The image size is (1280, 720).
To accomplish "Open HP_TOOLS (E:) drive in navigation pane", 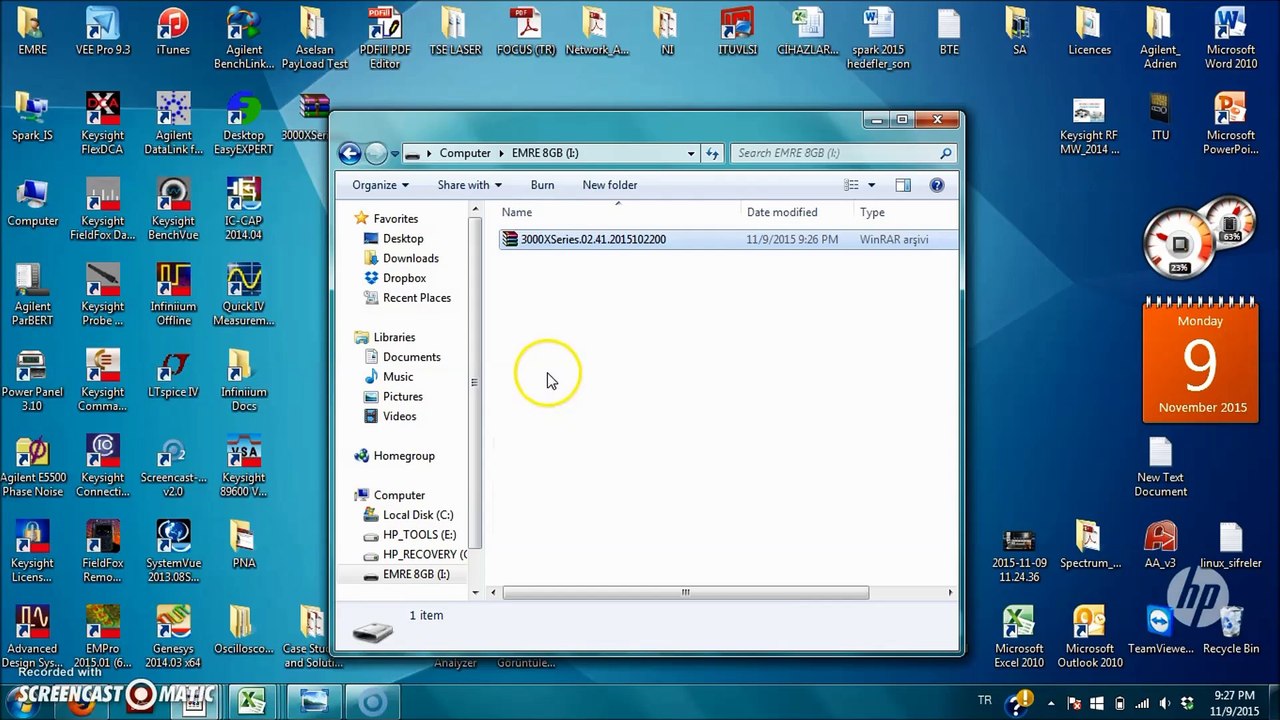I will point(419,535).
